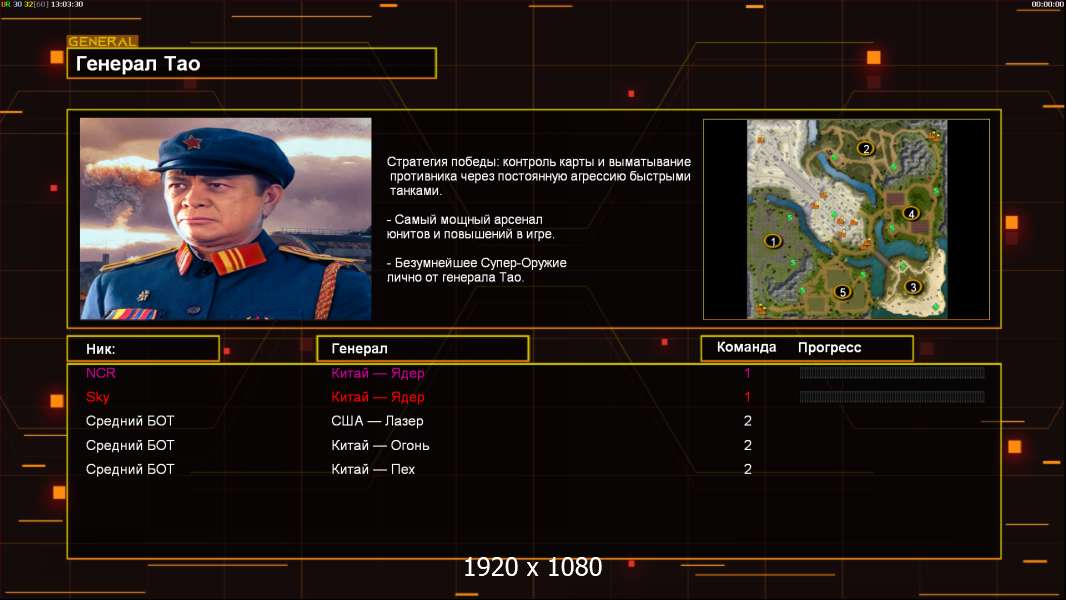1066x600 pixels.
Task: Click the map preview thumbnail
Action: point(846,219)
